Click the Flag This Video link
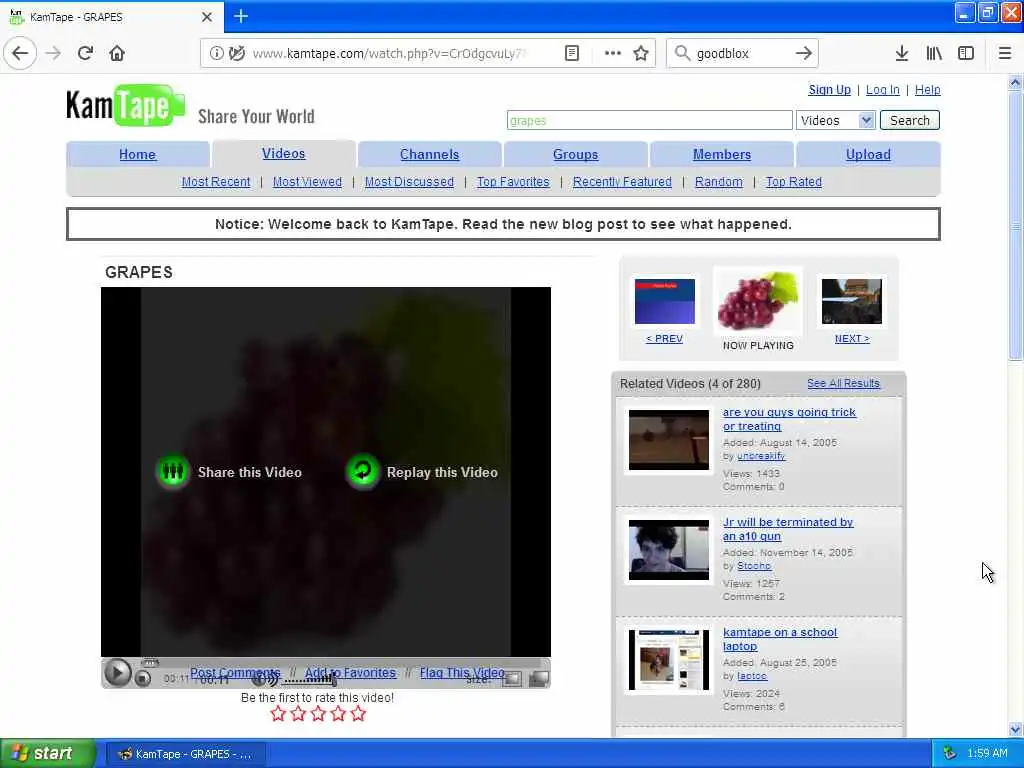The width and height of the screenshot is (1024, 768). pos(462,673)
